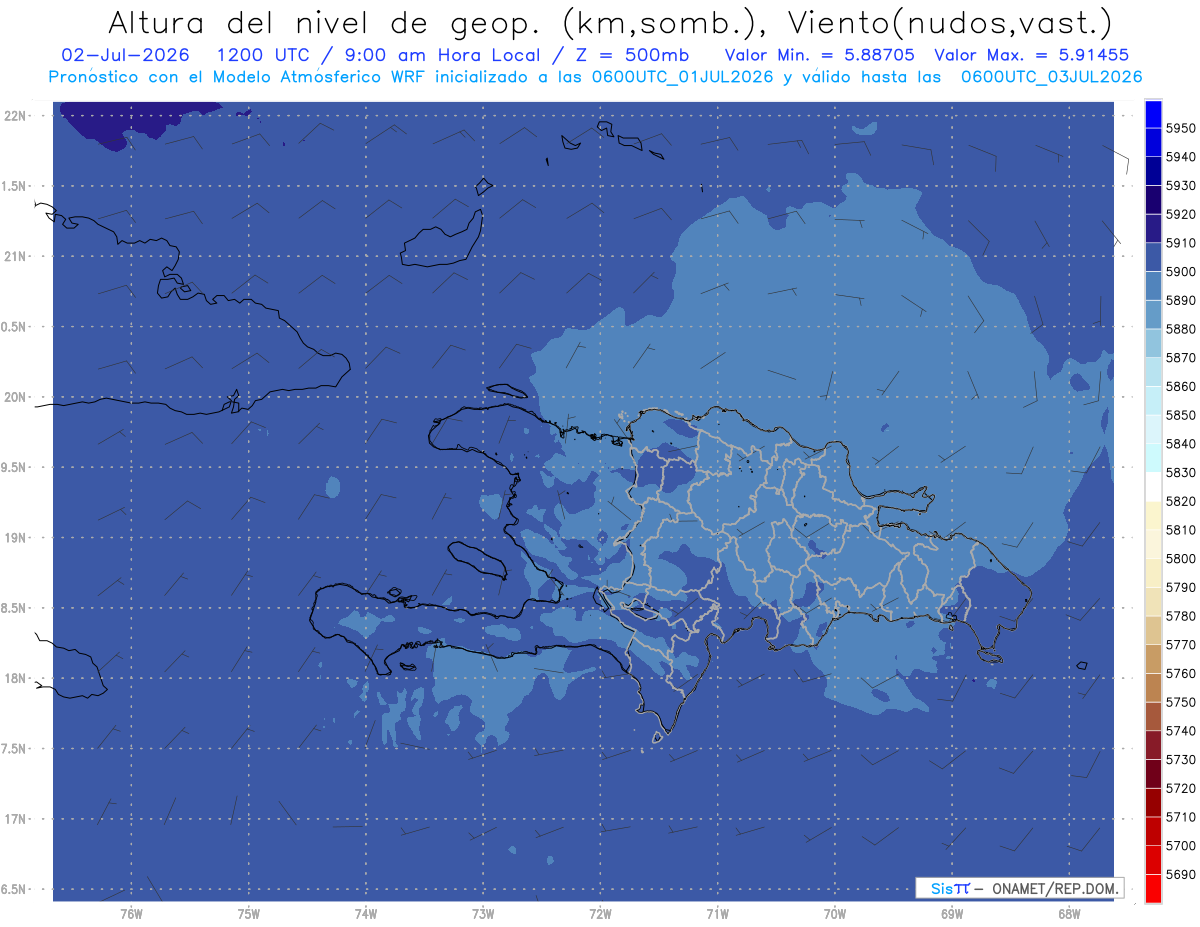The width and height of the screenshot is (1200, 927).
Task: Click the '5800' colorbar label
Action: [1181, 559]
